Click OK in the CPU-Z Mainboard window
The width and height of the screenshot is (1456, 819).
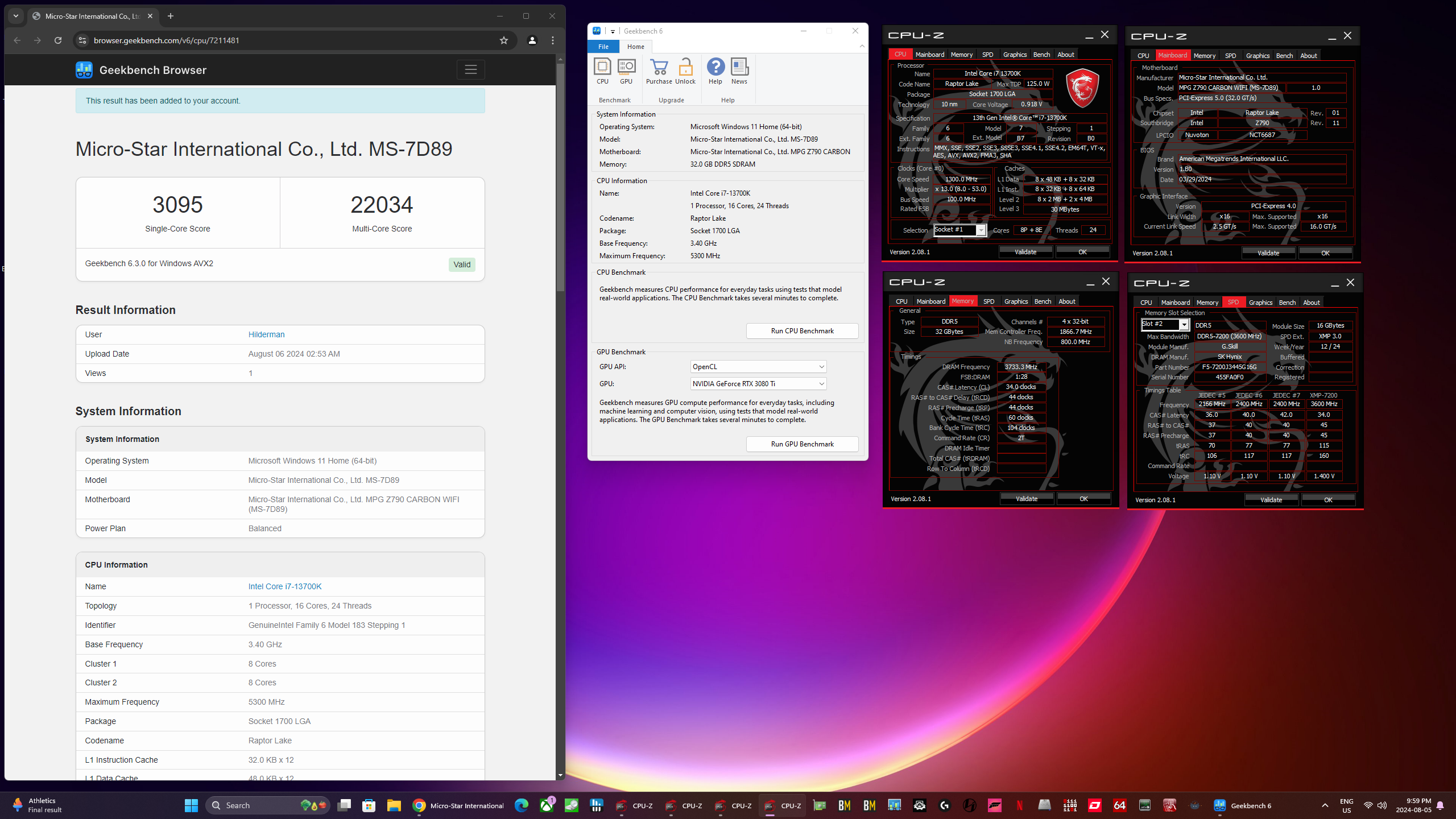point(1325,253)
